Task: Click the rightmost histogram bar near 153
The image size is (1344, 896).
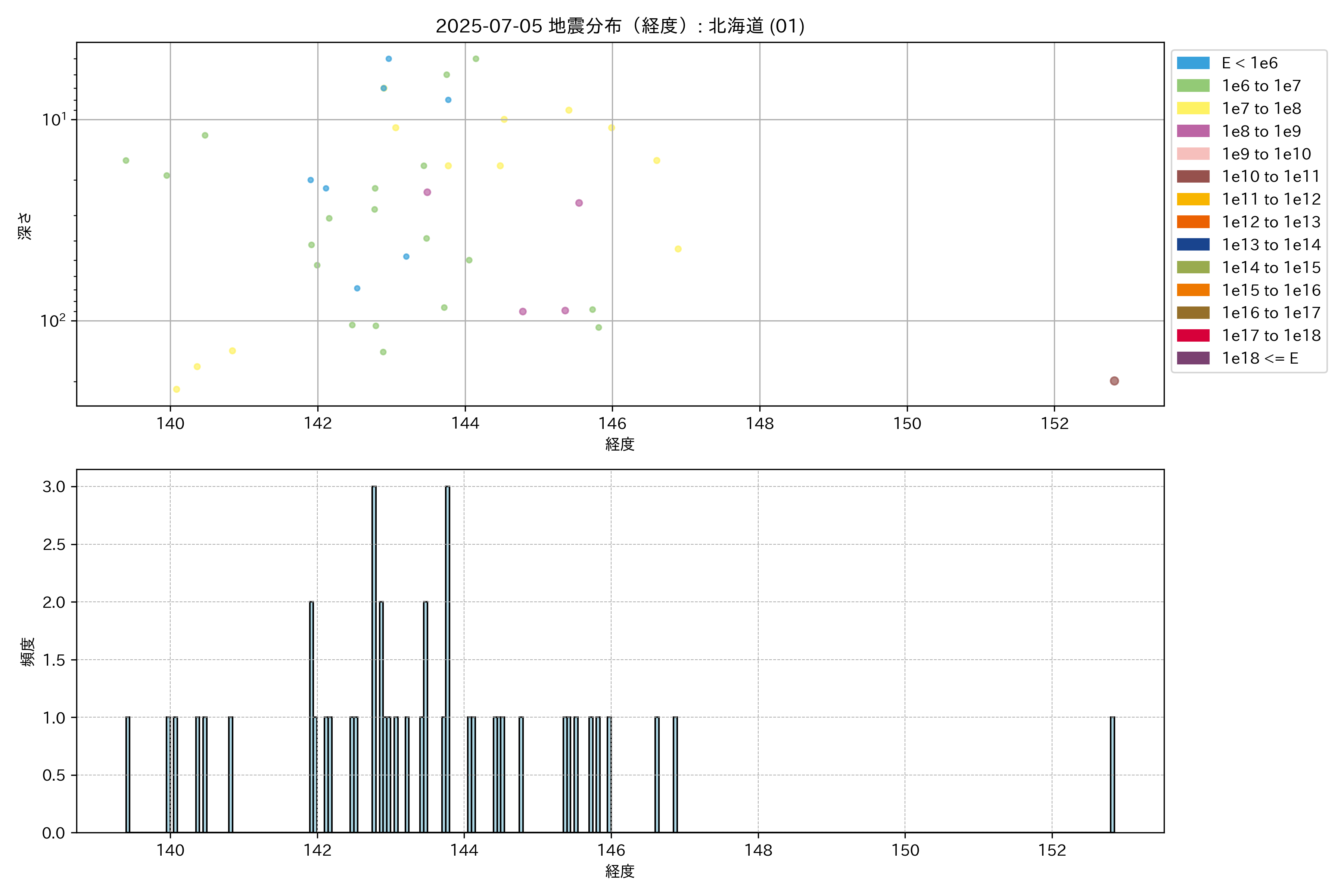Action: coord(1112,774)
